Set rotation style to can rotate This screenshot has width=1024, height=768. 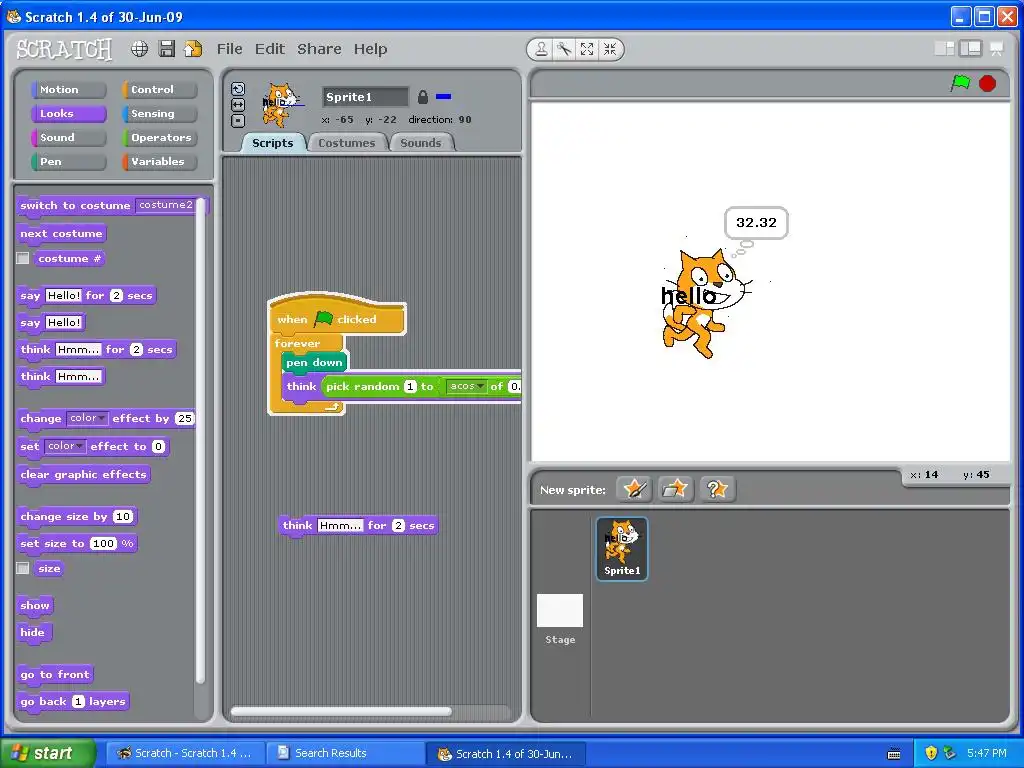pyautogui.click(x=238, y=89)
